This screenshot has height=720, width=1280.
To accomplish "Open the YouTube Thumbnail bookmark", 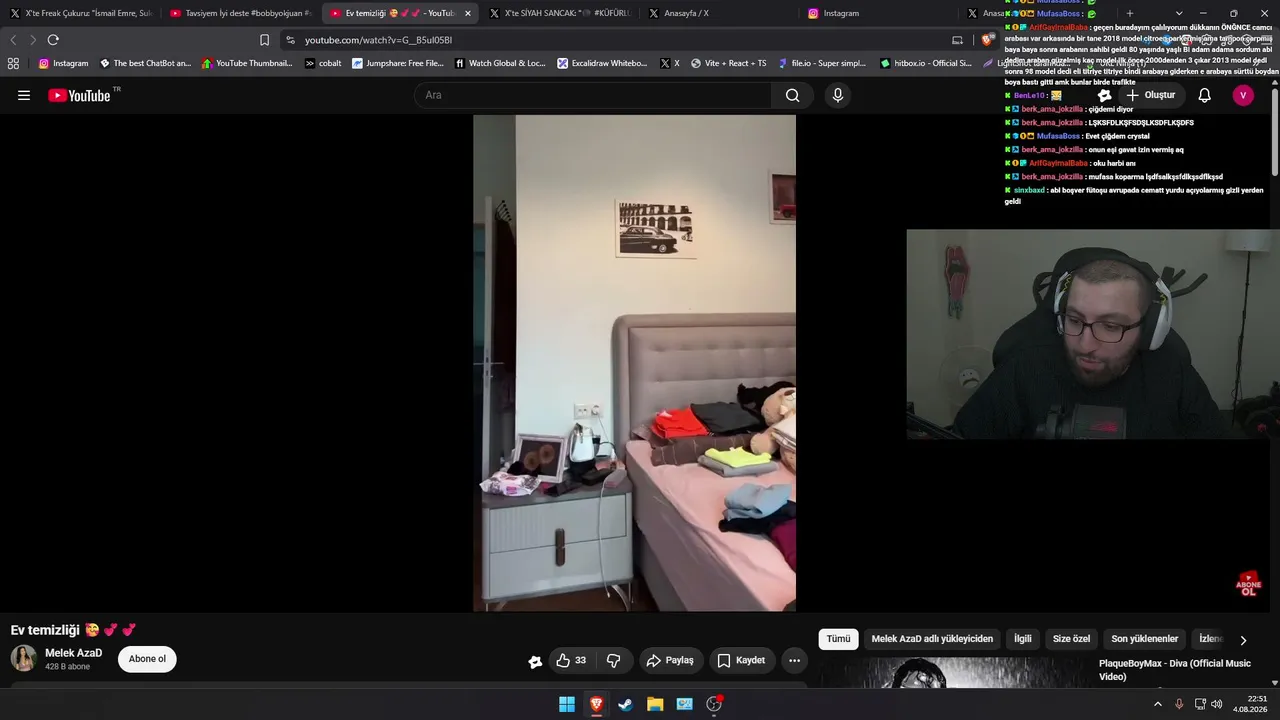I will click(x=248, y=63).
